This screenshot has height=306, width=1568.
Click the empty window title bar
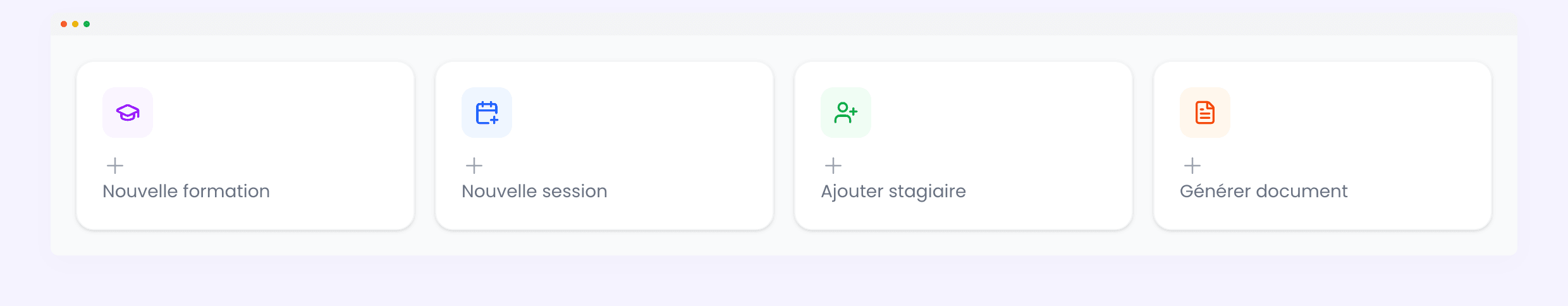coord(784,24)
